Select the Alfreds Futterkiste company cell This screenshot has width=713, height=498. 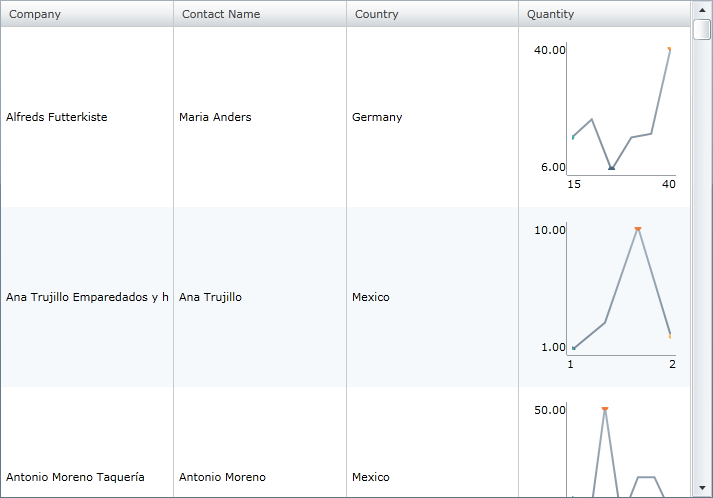point(57,117)
